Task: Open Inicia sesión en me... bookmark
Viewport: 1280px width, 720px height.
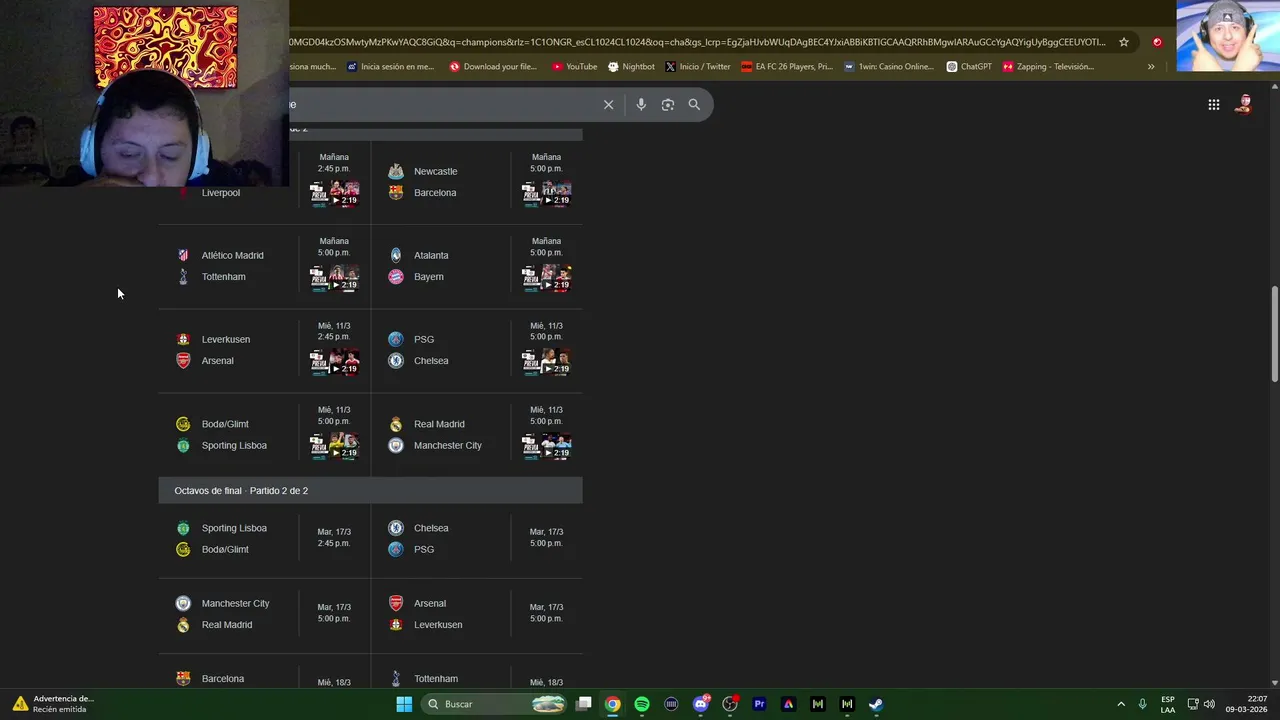Action: pos(390,67)
